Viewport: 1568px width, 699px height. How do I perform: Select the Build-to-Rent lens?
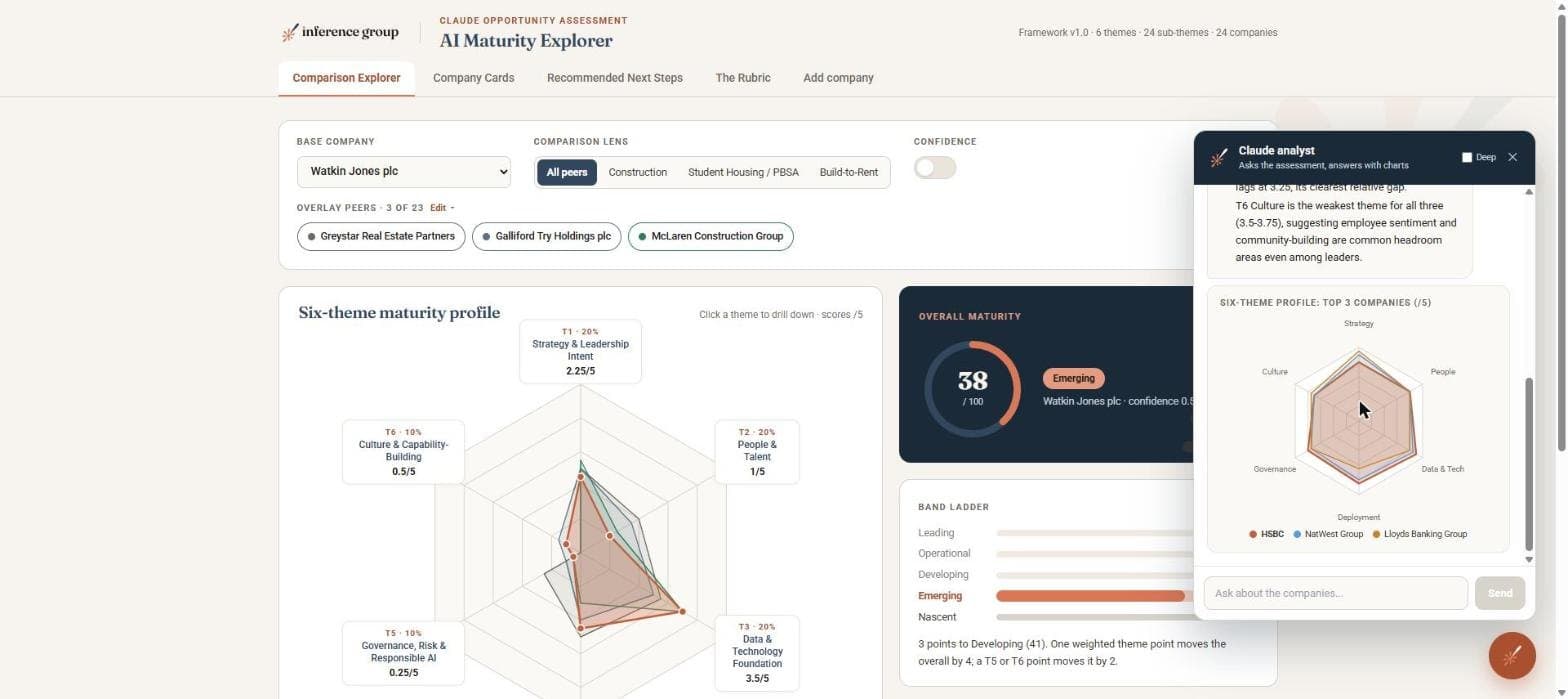point(848,172)
